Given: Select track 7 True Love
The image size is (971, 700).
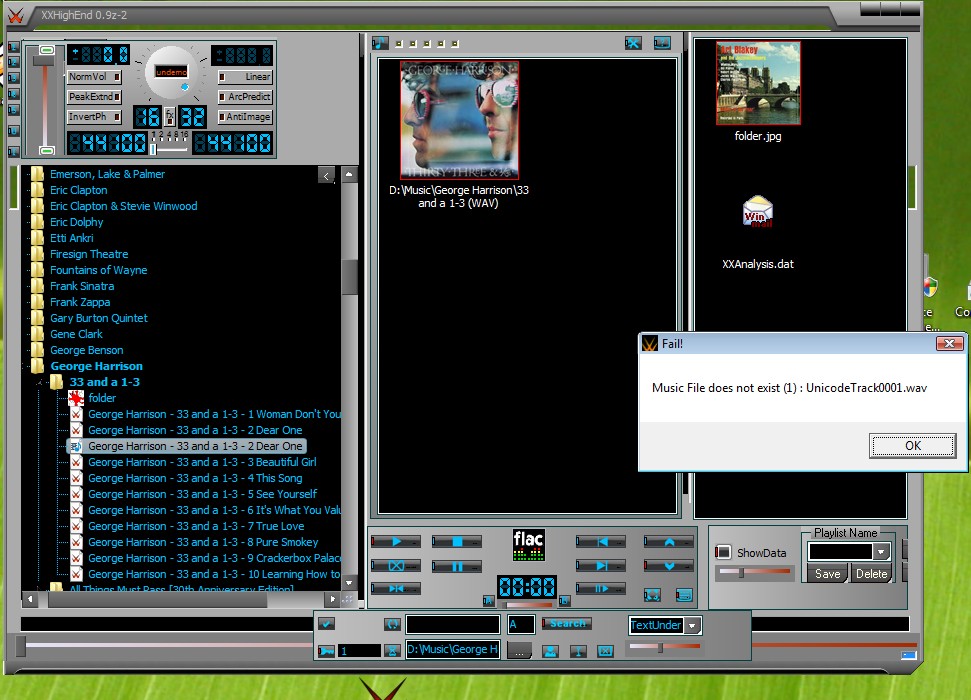Looking at the screenshot, I should pyautogui.click(x=196, y=526).
